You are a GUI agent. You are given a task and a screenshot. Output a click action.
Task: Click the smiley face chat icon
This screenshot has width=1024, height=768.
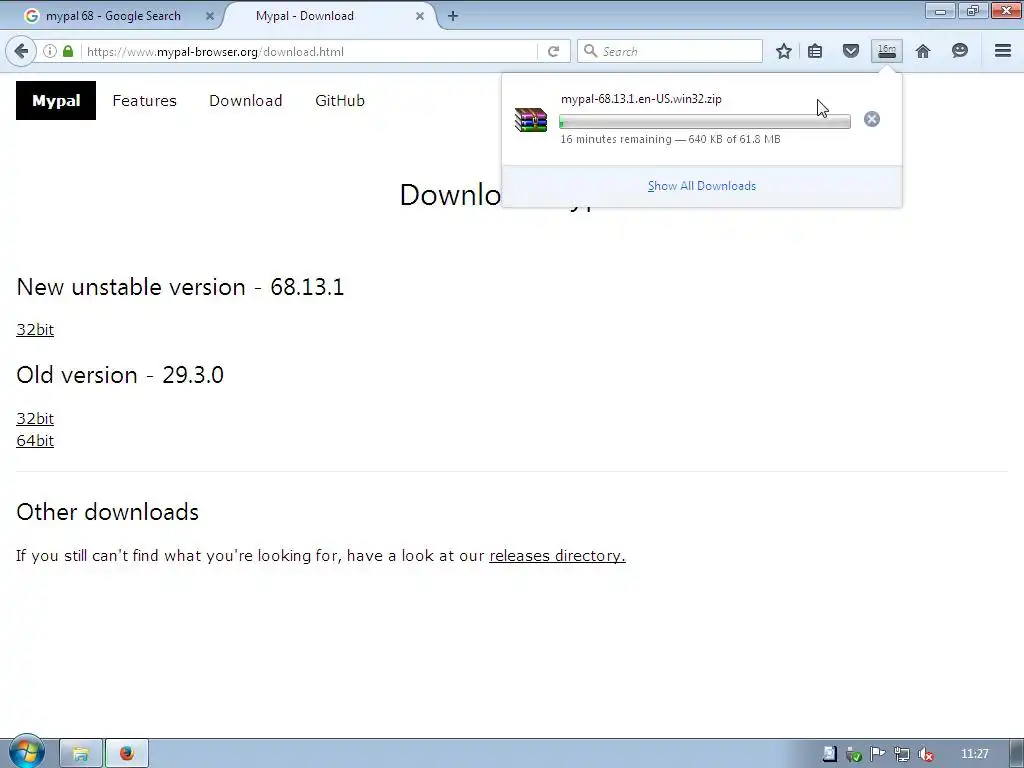(x=959, y=51)
